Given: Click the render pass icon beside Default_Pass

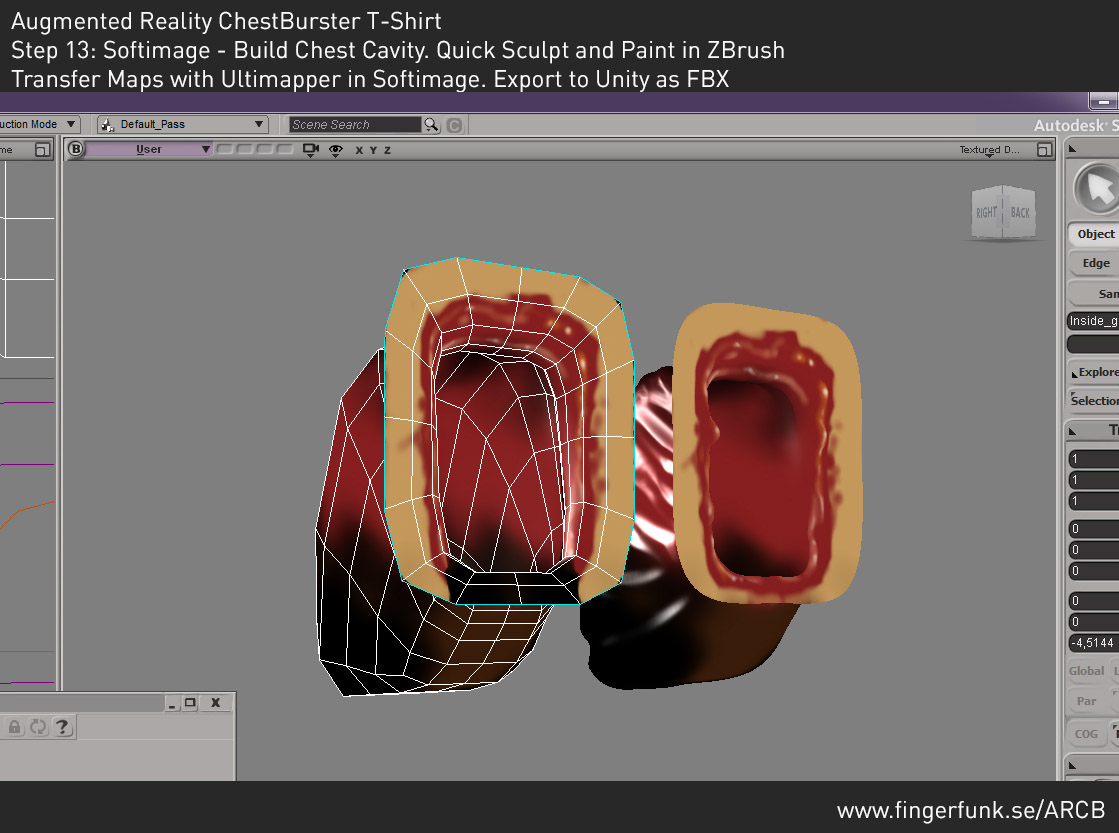Looking at the screenshot, I should pos(107,125).
